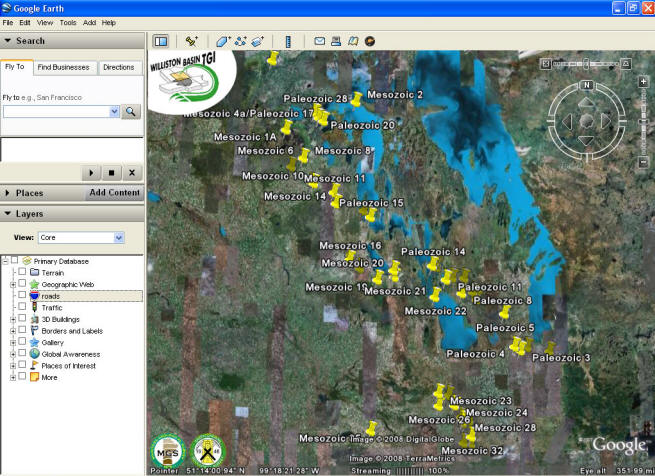
Task: Click the Paleozoic 14 placemark pin
Action: click(432, 265)
